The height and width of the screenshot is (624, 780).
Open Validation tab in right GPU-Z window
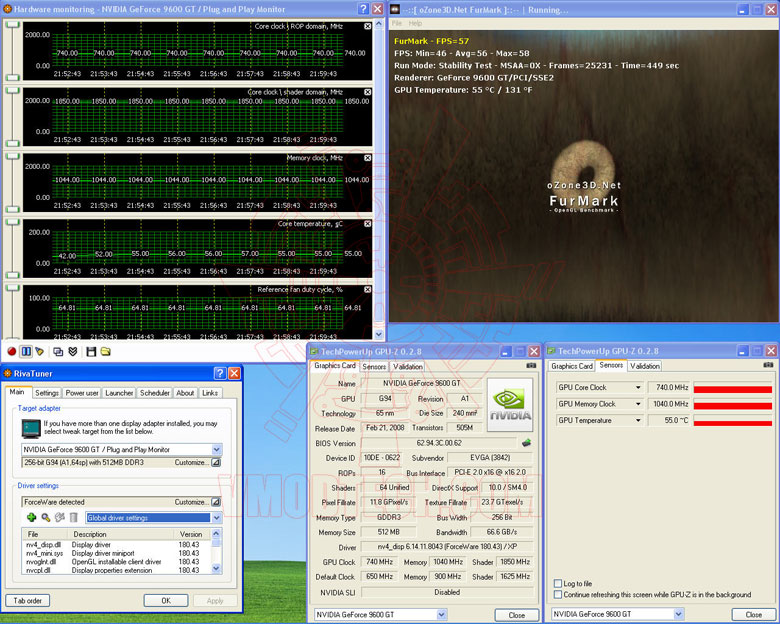645,366
